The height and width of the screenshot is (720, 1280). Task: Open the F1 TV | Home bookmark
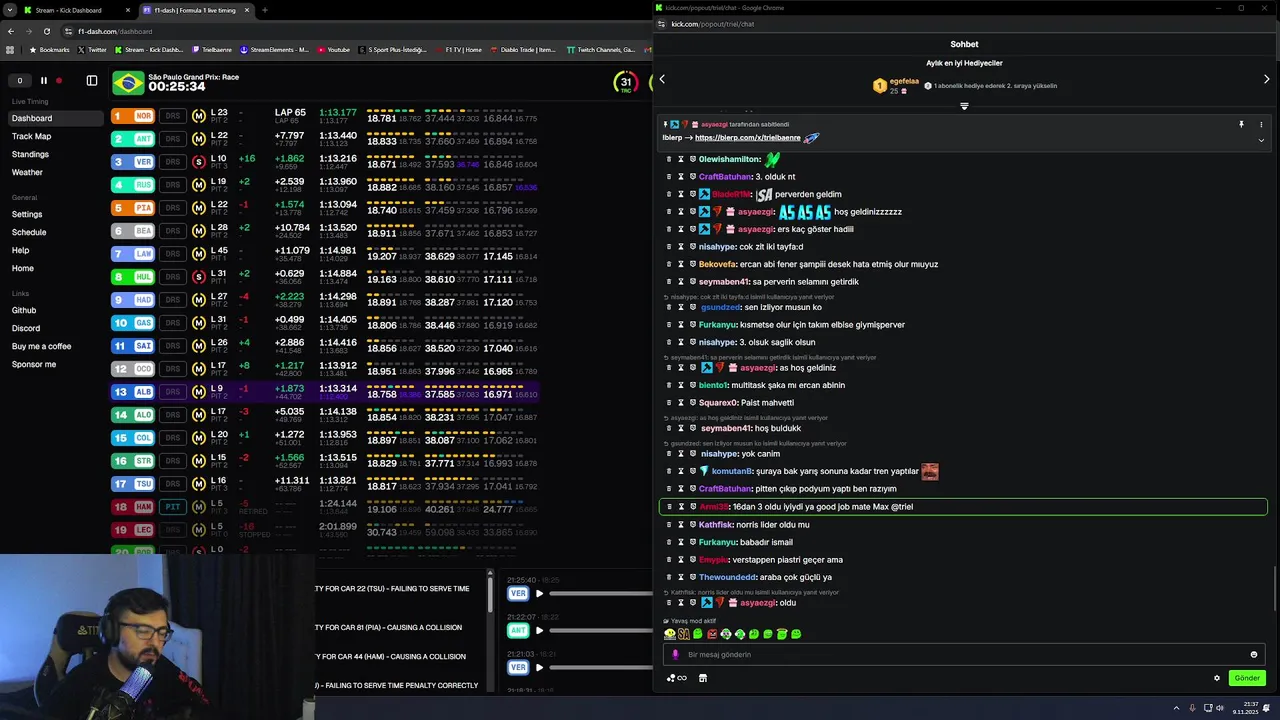click(458, 49)
